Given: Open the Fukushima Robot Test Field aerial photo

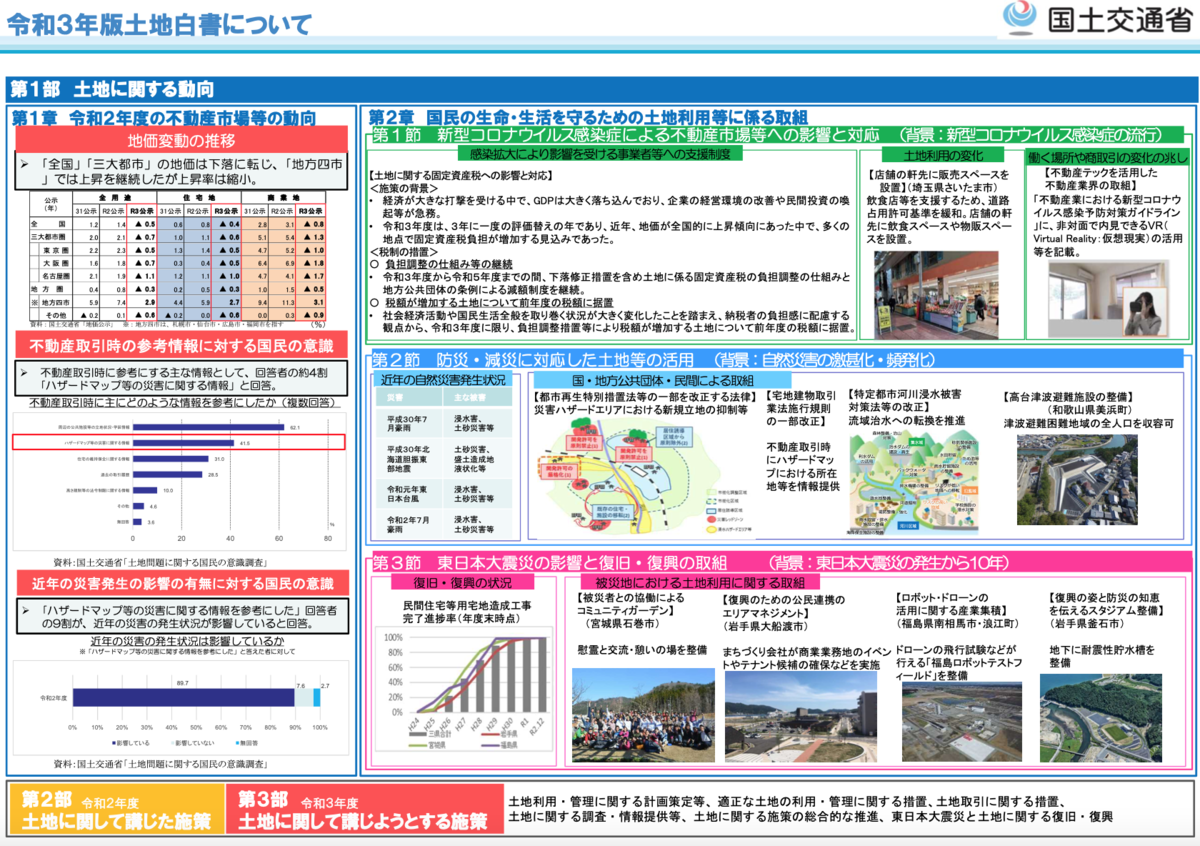Looking at the screenshot, I should click(x=963, y=722).
